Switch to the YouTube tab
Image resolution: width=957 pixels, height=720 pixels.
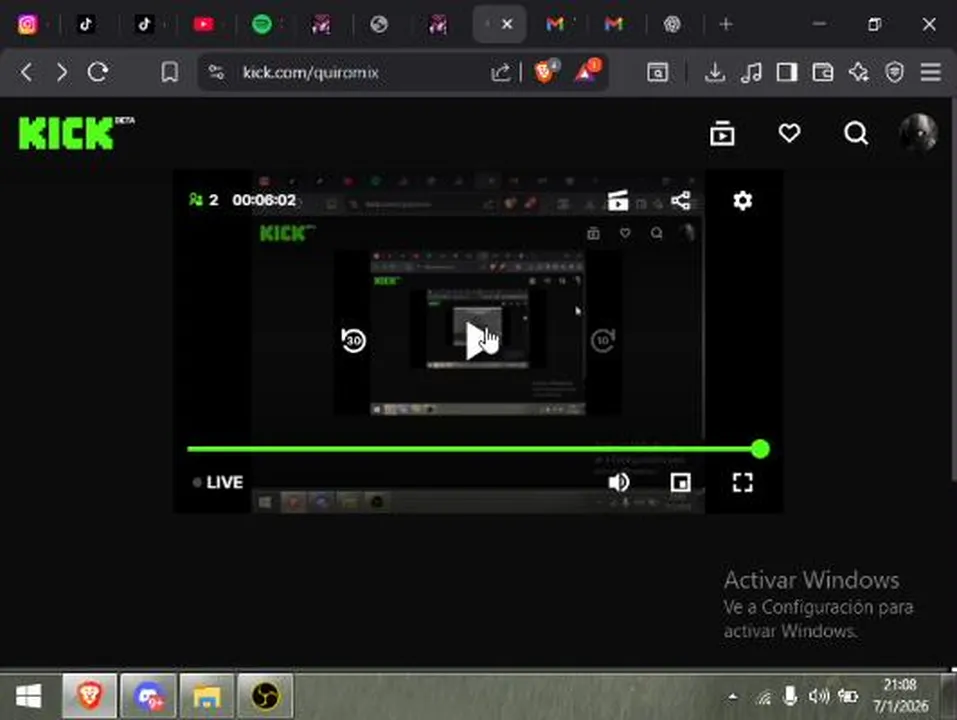coord(203,24)
